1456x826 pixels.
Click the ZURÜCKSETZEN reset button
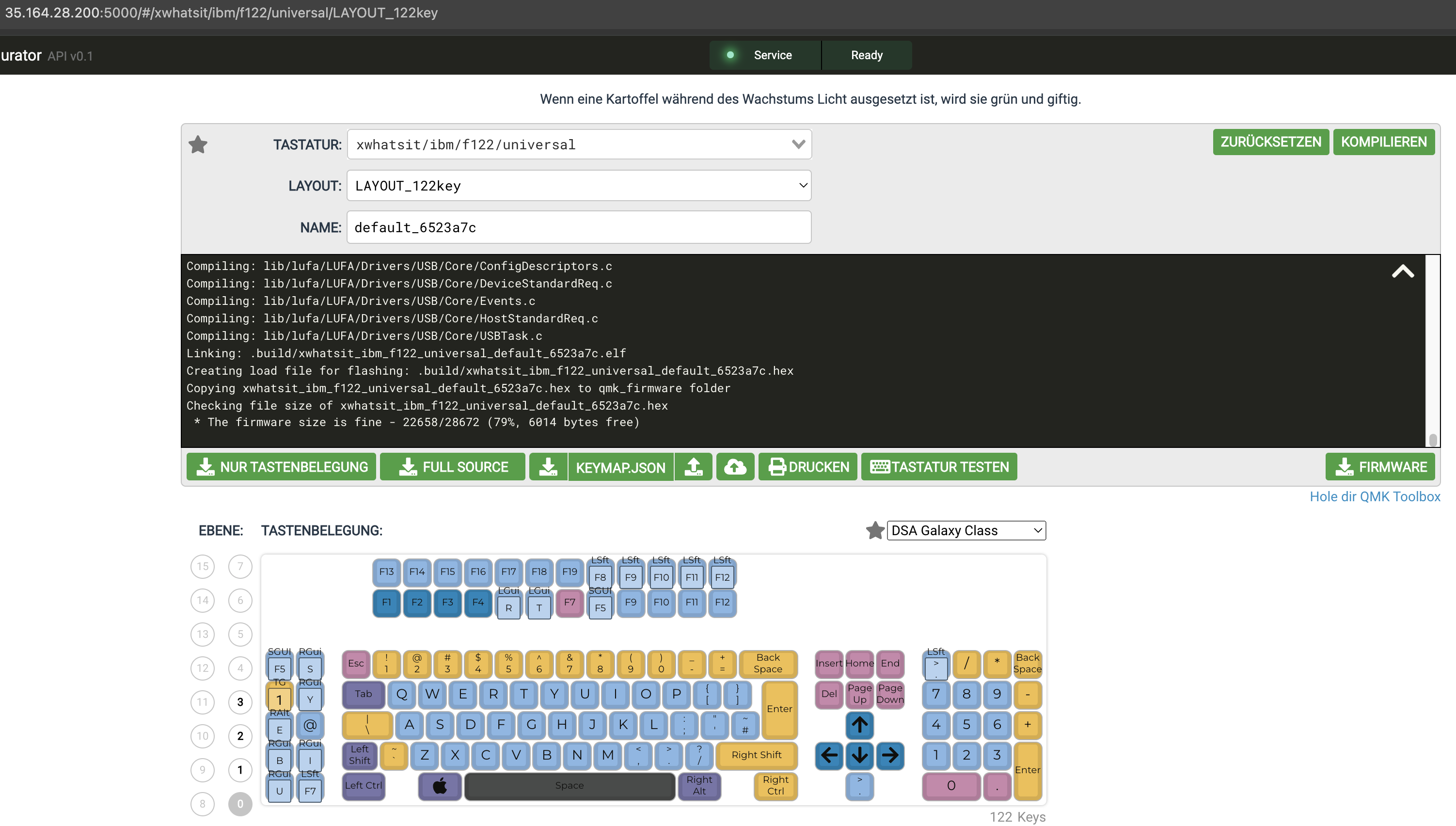[x=1270, y=141]
